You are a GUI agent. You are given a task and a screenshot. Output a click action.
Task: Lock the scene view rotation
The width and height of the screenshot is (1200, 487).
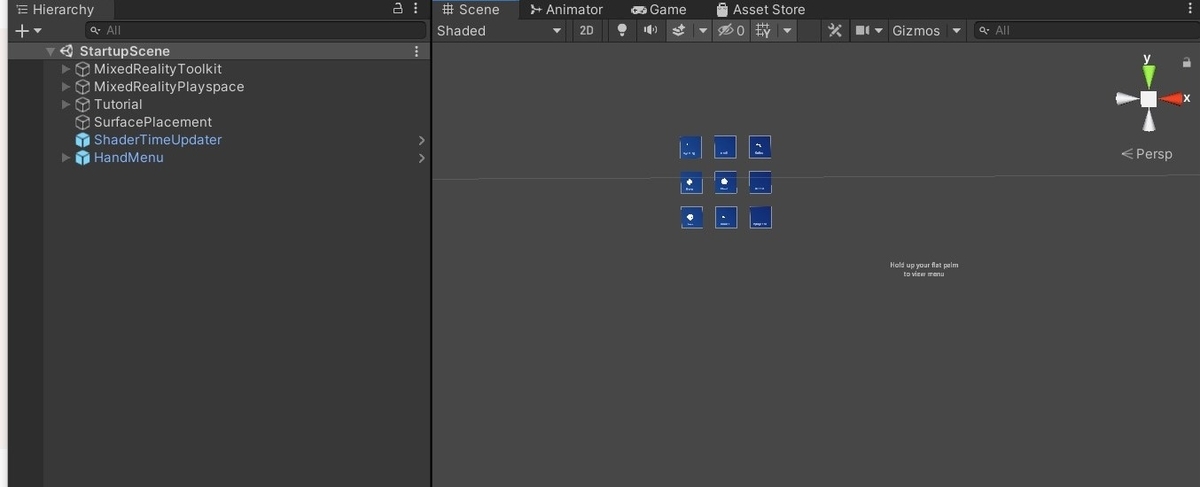click(x=1187, y=62)
